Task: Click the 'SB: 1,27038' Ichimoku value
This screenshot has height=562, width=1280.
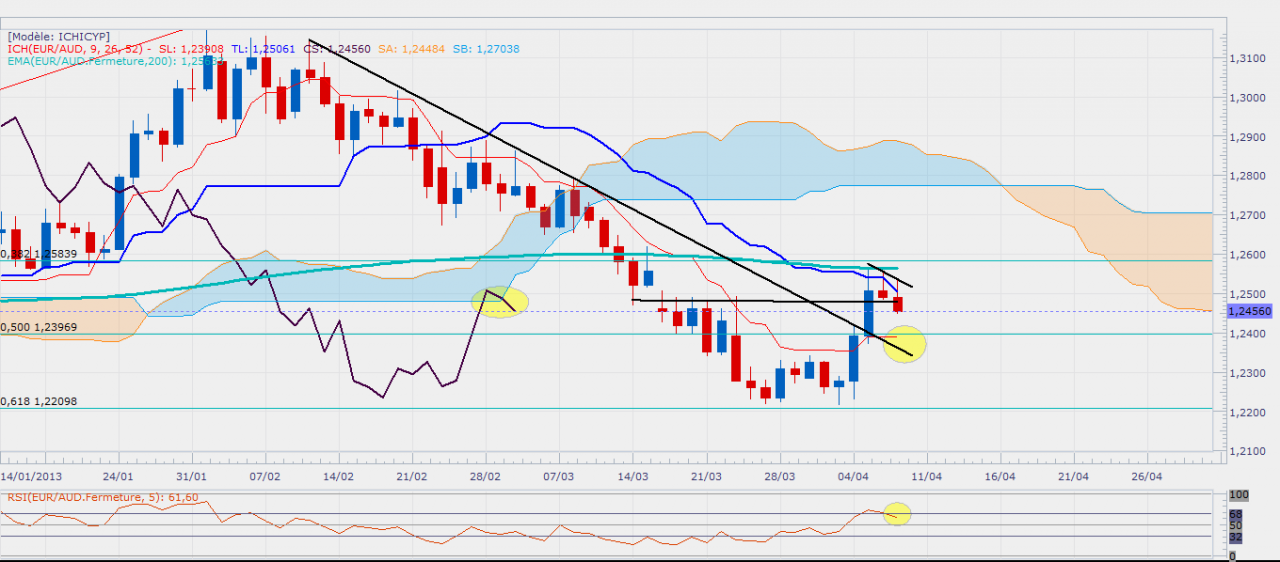Action: (x=486, y=48)
